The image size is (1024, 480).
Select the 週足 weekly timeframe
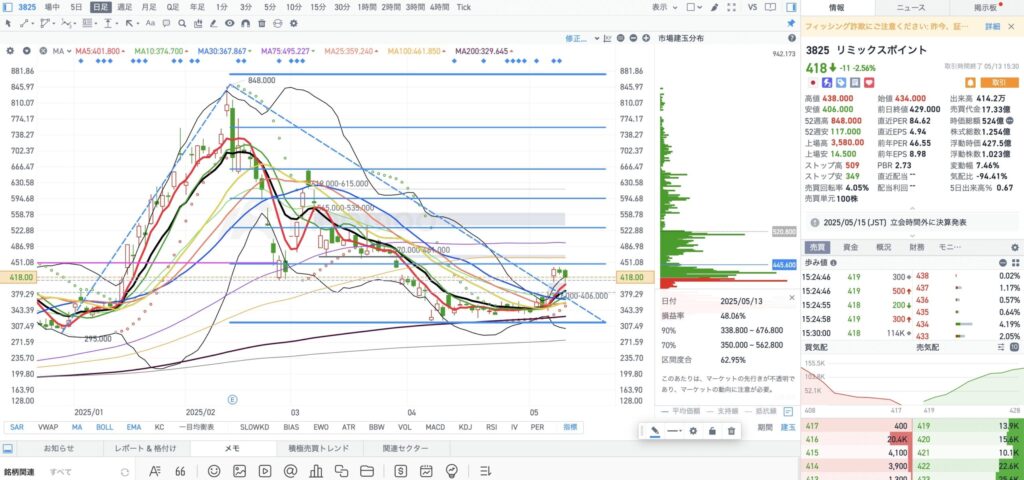click(x=124, y=7)
